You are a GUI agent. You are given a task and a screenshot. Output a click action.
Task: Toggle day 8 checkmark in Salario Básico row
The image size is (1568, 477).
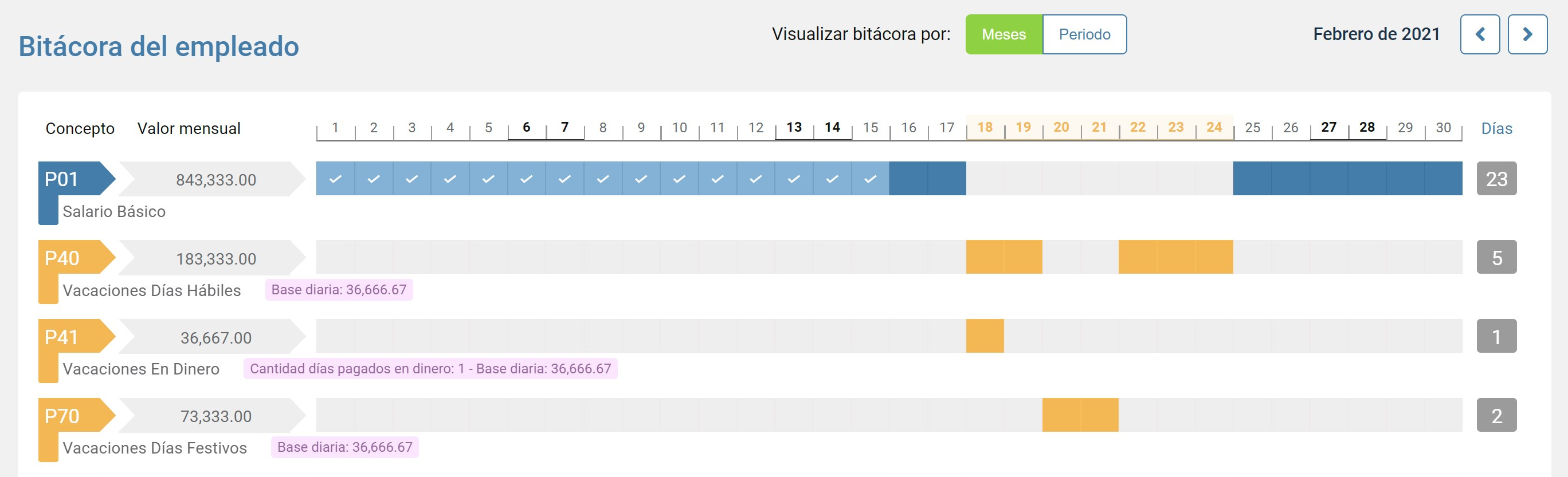click(x=602, y=179)
